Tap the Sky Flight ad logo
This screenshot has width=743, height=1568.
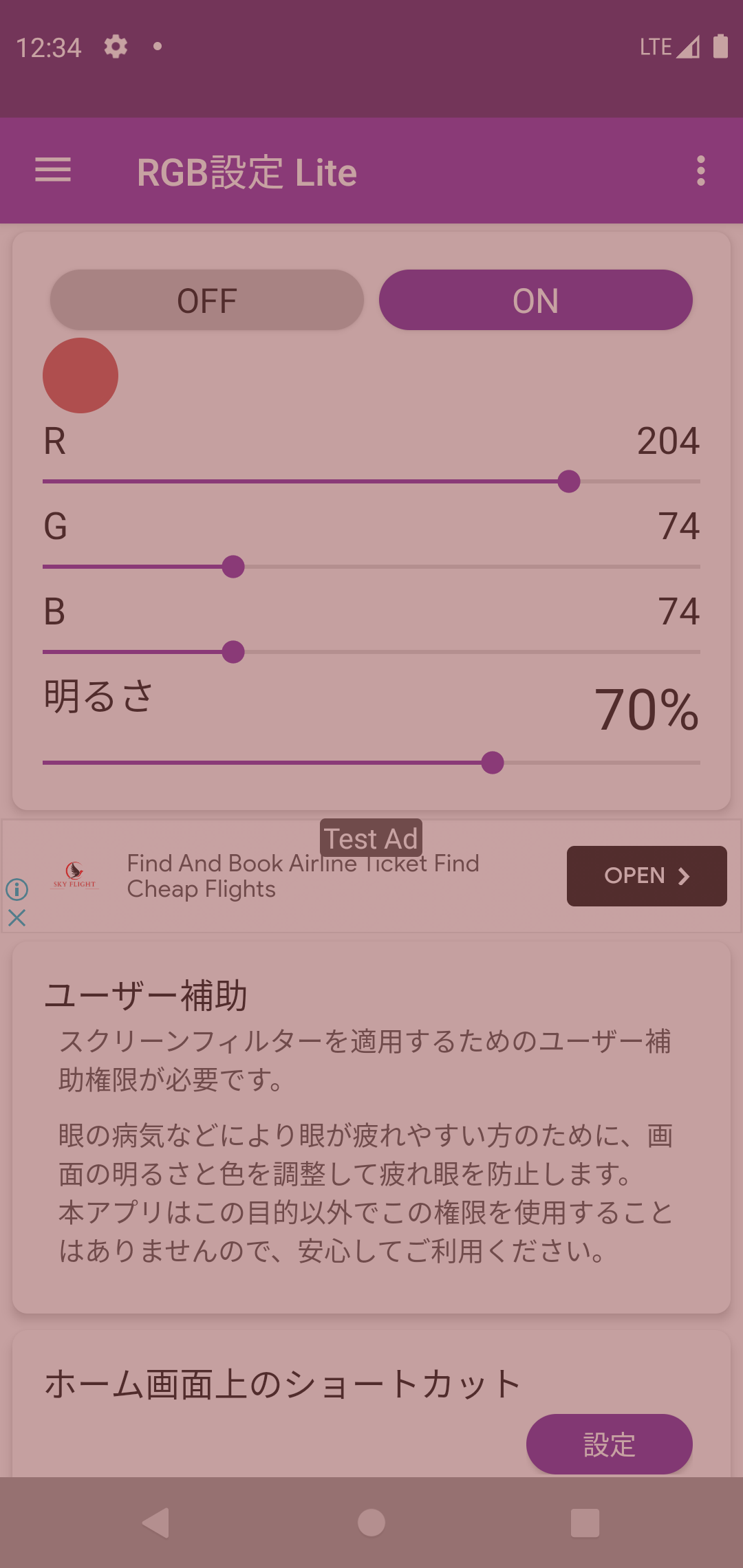click(x=75, y=875)
